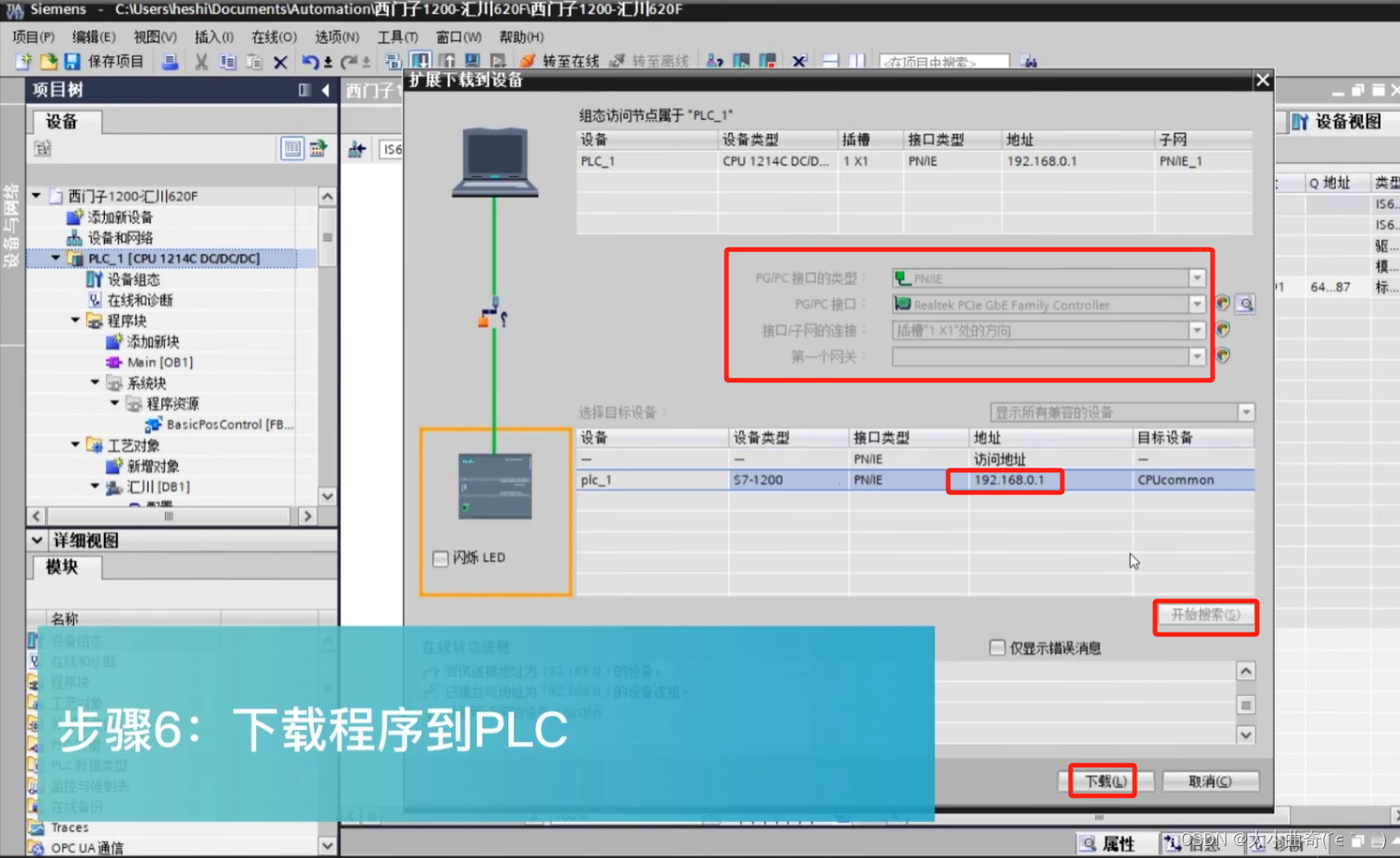Select 在线和诊断 in project tree

click(x=140, y=300)
